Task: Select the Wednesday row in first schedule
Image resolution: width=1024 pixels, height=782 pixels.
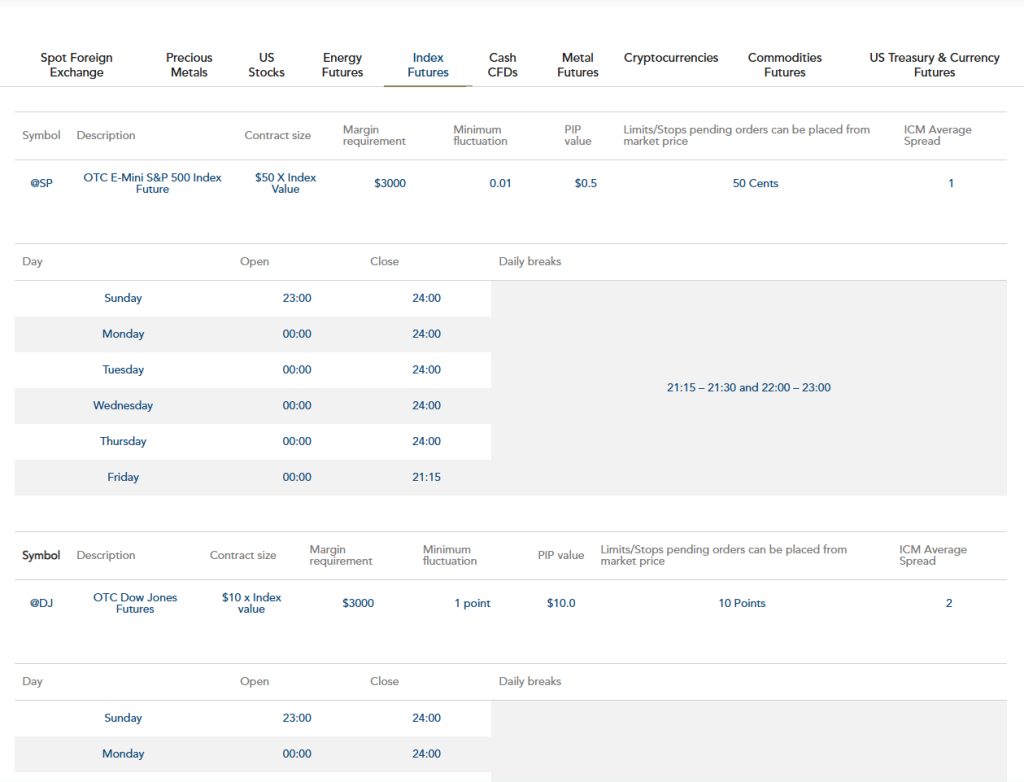Action: pyautogui.click(x=123, y=406)
